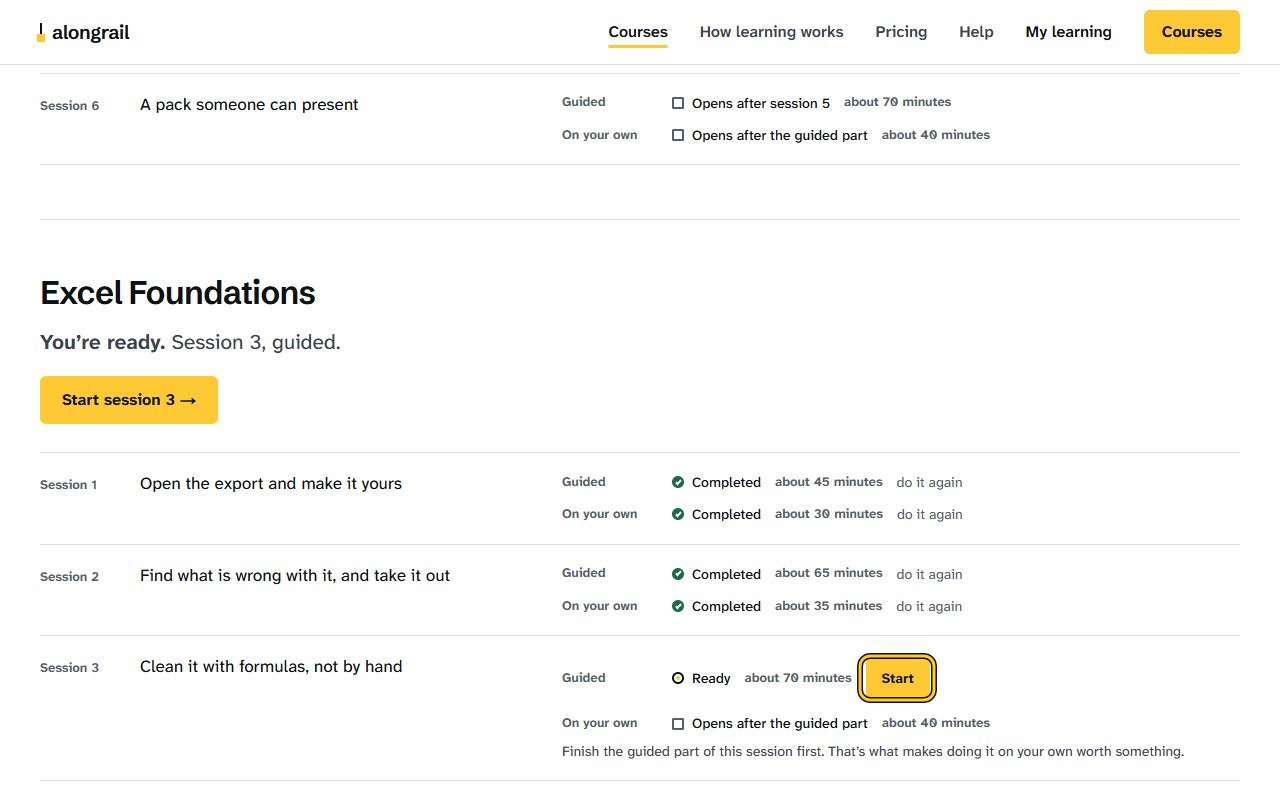Click 'do it again' for Session 2 On your own
Viewport: 1280px width, 800px height.
pos(929,606)
